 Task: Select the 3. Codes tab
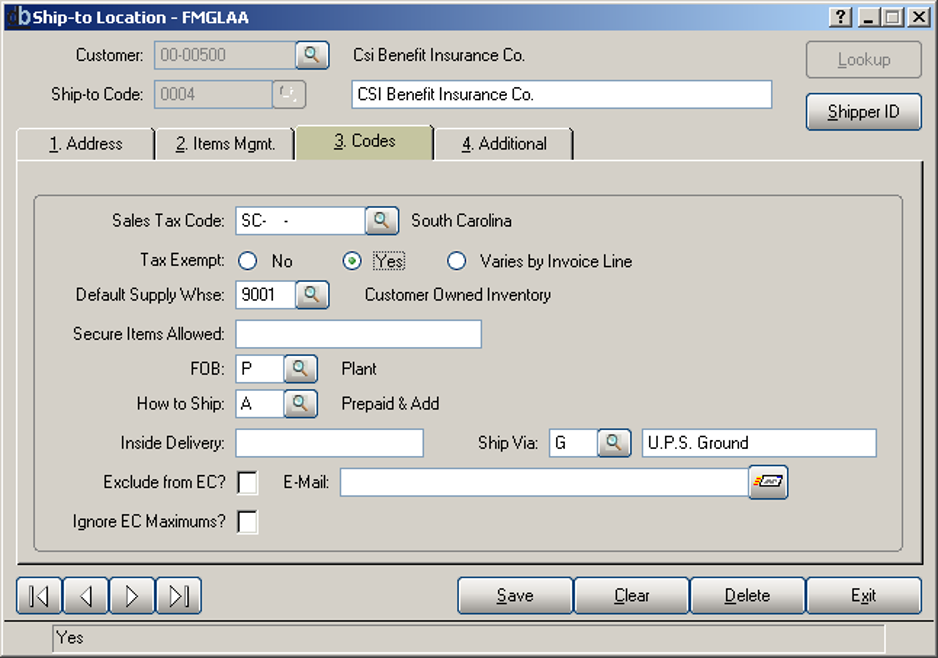click(364, 142)
